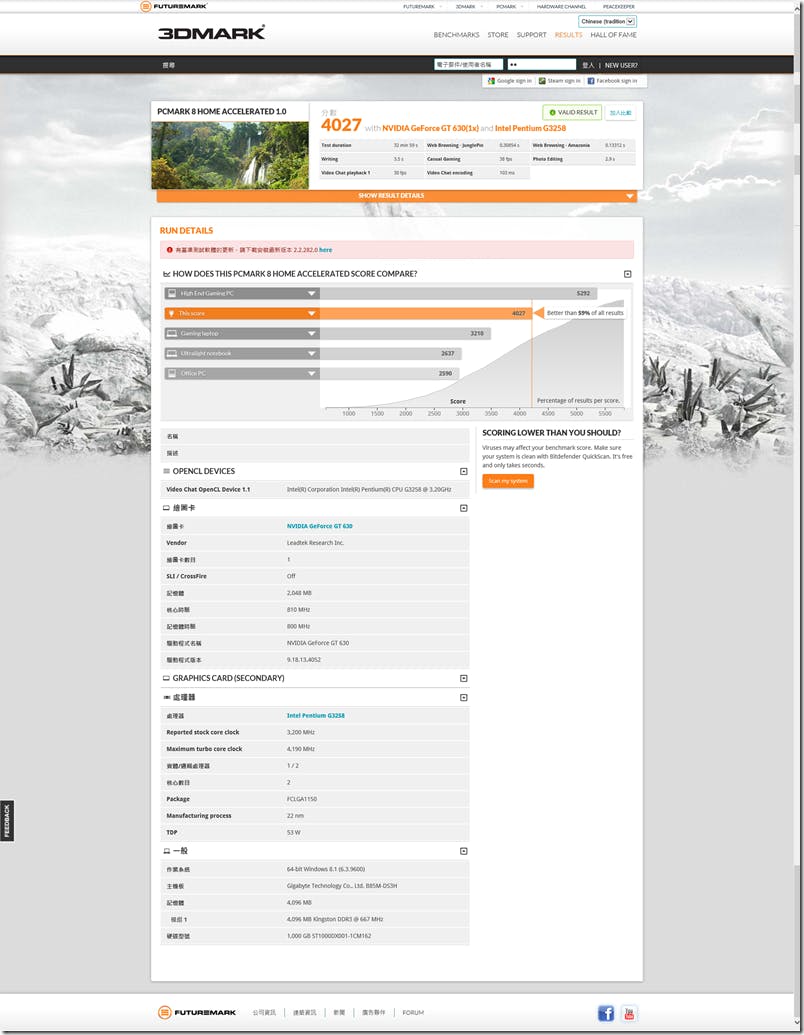Toggle the GRAPHICS CARD (SECONDARY) section
Viewport: 804px width, 1035px height.
463,679
